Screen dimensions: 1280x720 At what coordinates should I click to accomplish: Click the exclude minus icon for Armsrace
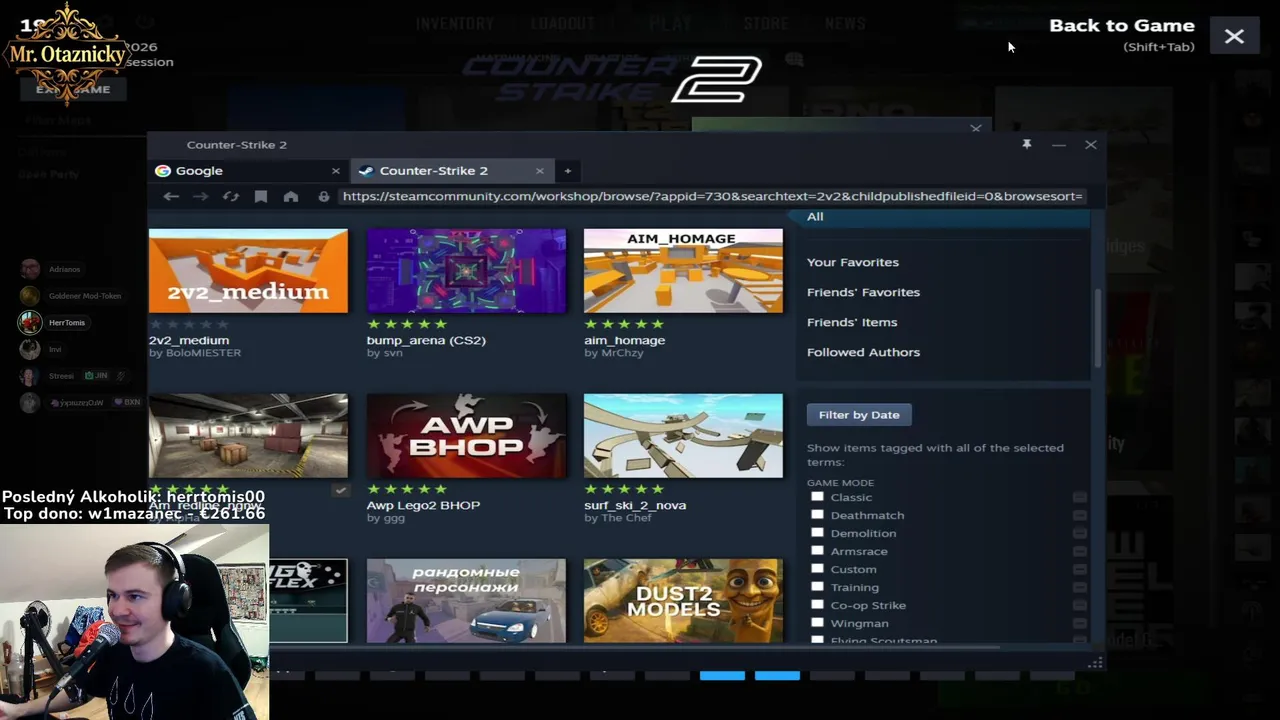tap(1080, 551)
